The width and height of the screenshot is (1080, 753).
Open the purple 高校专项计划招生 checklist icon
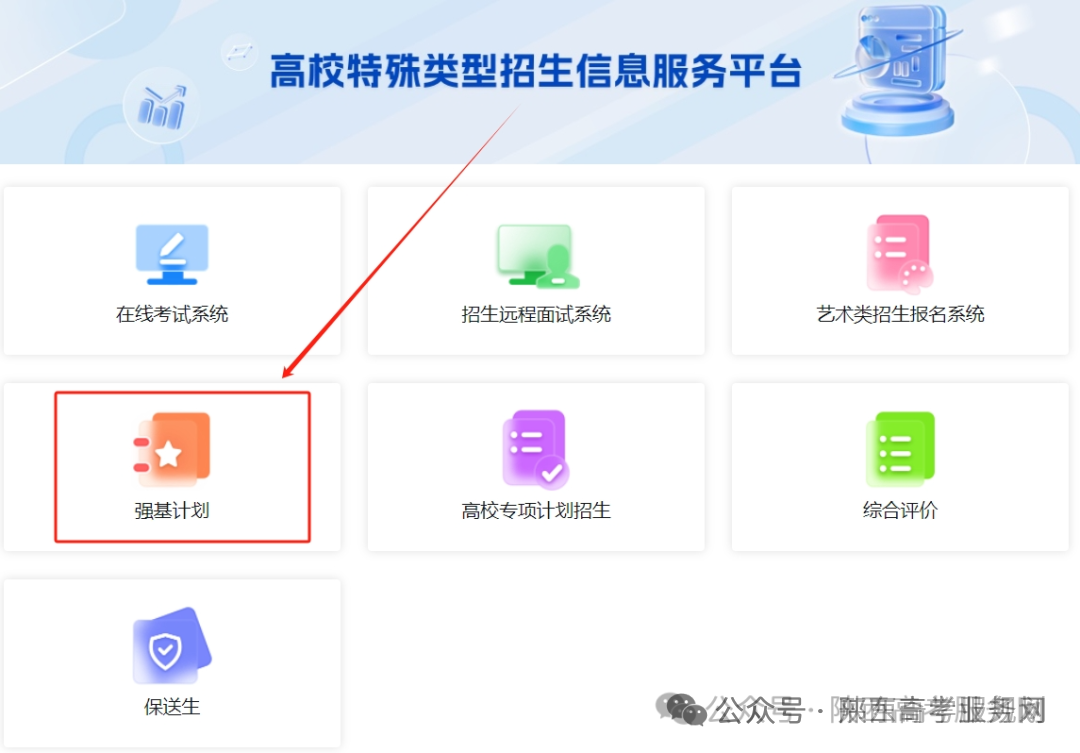[x=536, y=449]
